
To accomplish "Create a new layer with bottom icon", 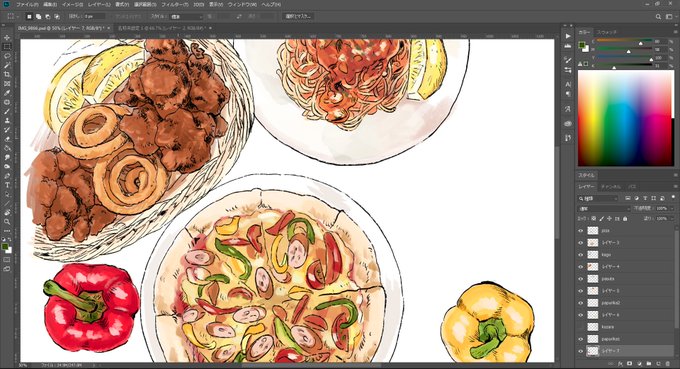I will (658, 363).
